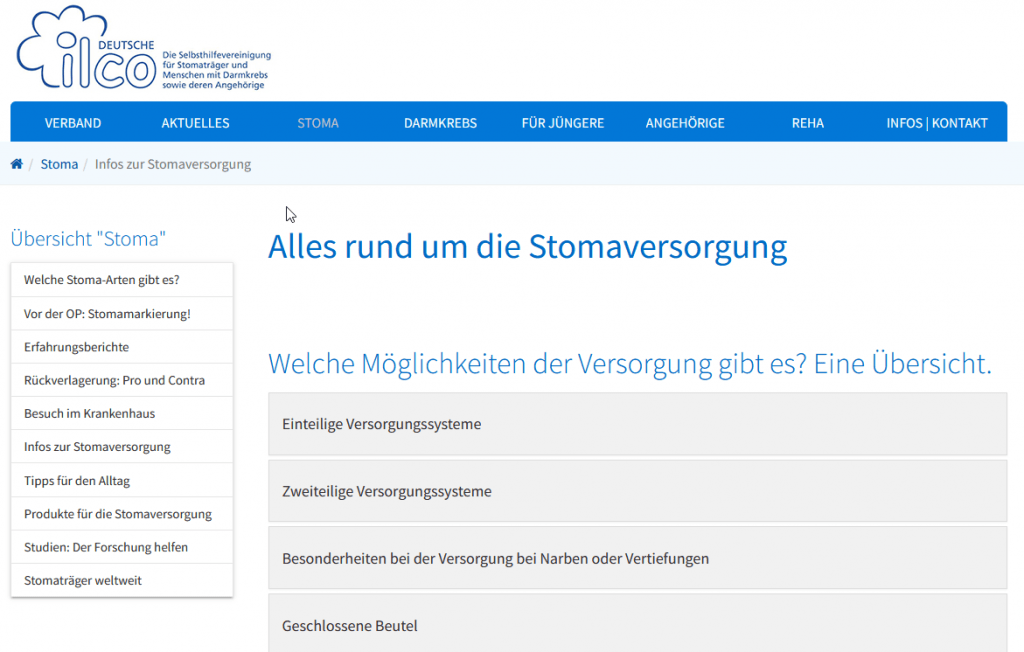
Task: Open Welche Stoma-Arten gibt es? link
Action: tap(102, 280)
